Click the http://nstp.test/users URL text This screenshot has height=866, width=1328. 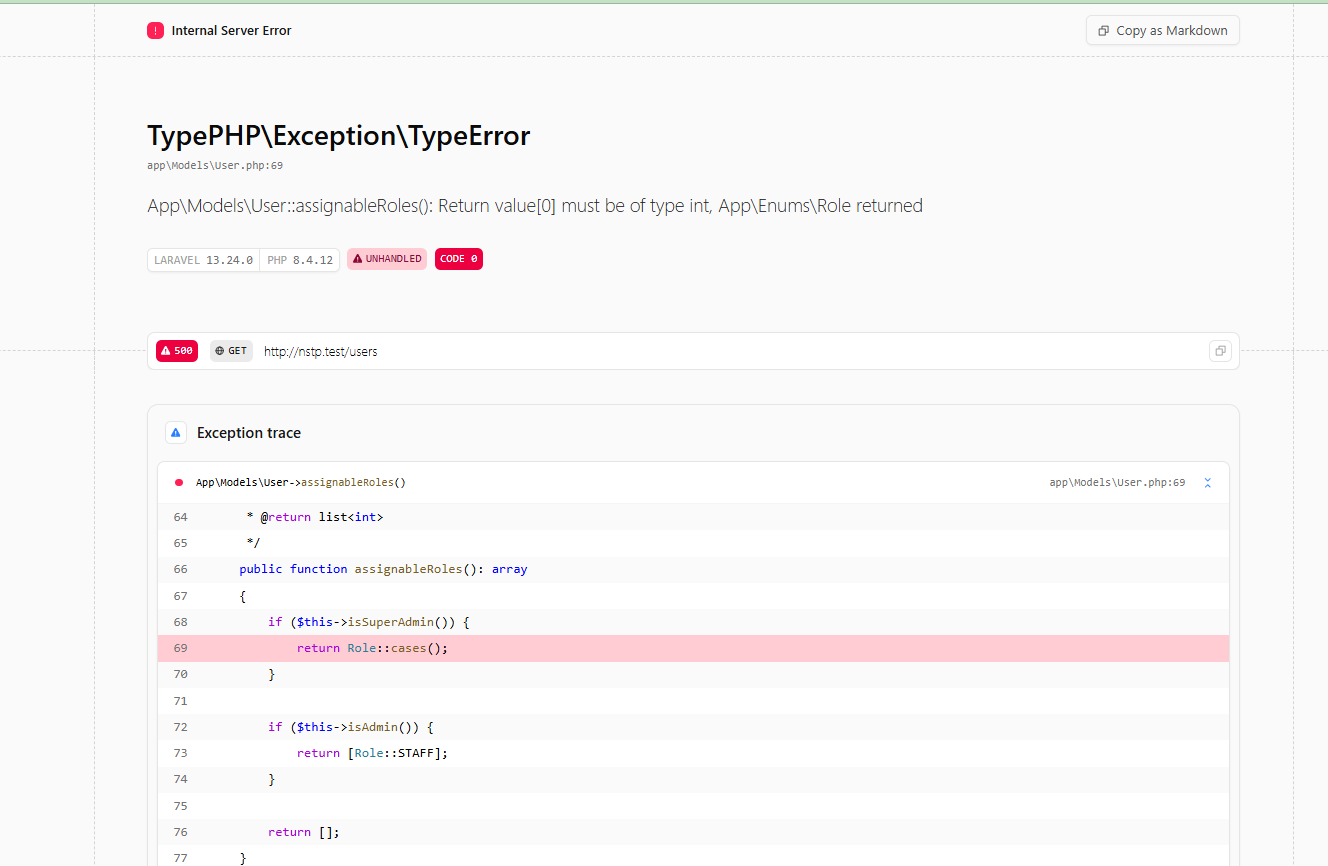(320, 352)
